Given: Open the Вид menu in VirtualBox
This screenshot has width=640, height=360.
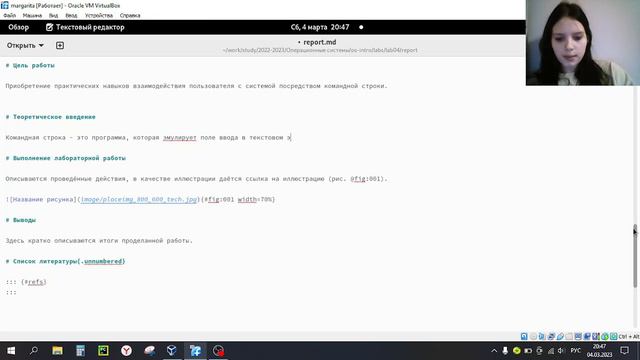Looking at the screenshot, I should (53, 16).
